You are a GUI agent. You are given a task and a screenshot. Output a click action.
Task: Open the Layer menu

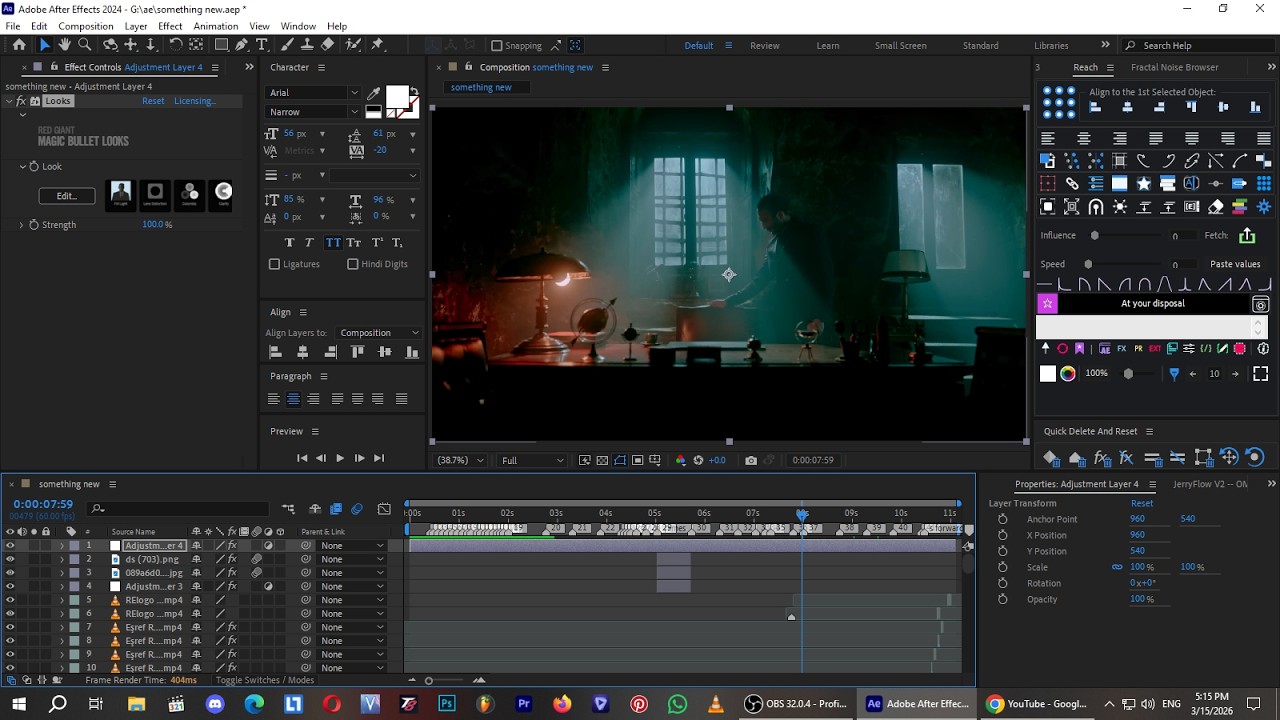pos(136,26)
